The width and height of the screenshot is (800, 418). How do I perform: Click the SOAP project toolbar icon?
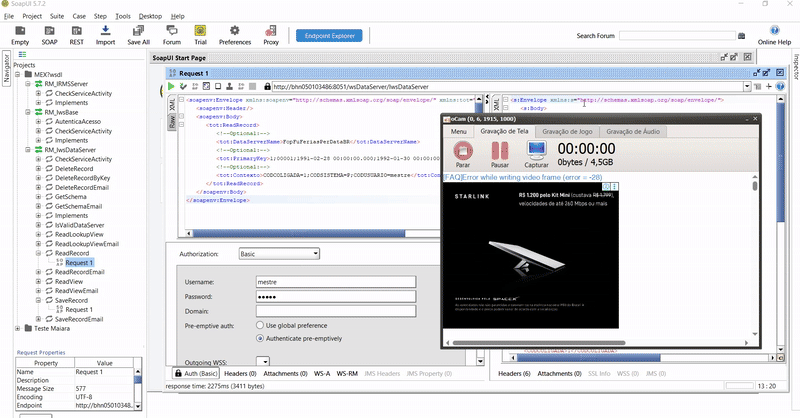click(49, 31)
